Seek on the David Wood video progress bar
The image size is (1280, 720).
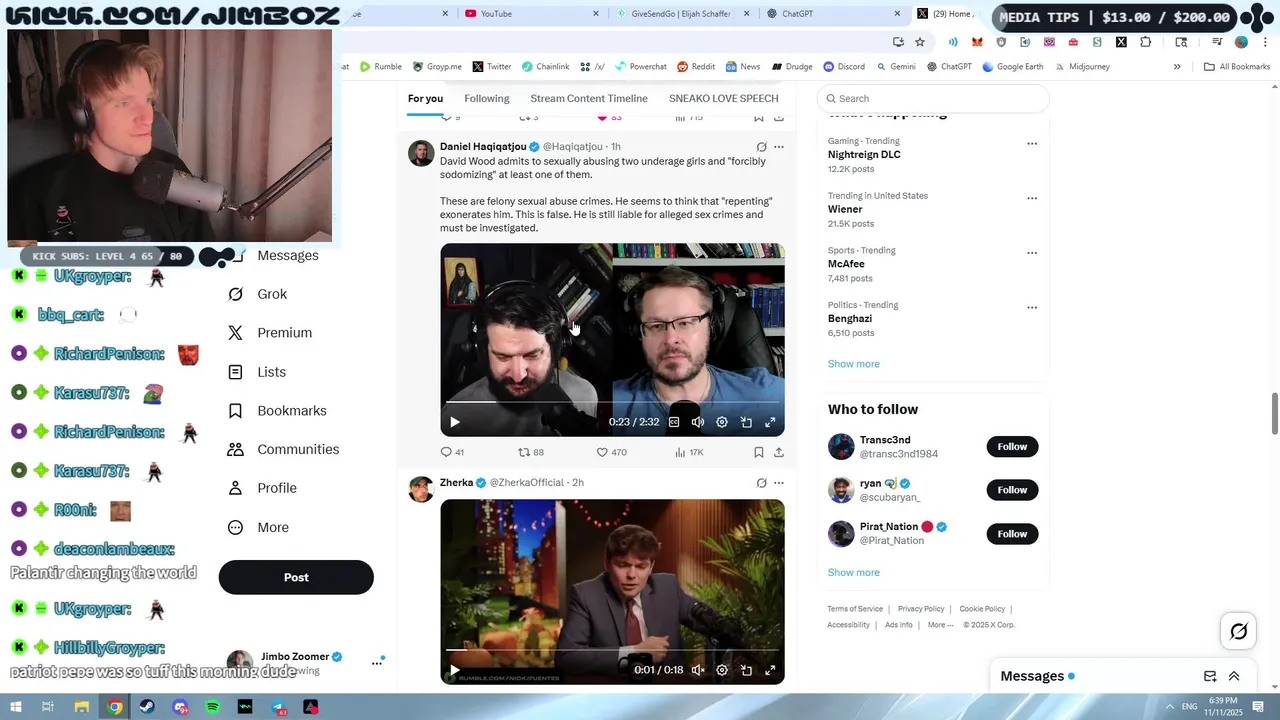click(x=612, y=402)
